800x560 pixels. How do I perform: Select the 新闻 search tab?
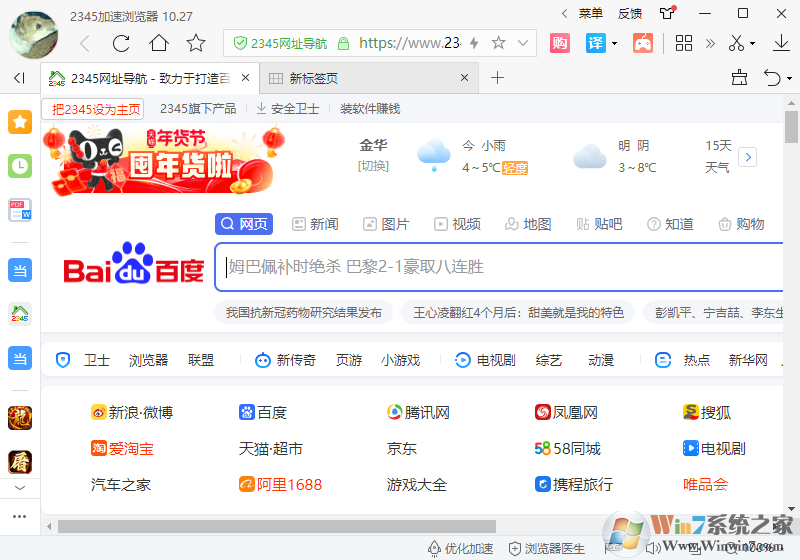(x=315, y=224)
